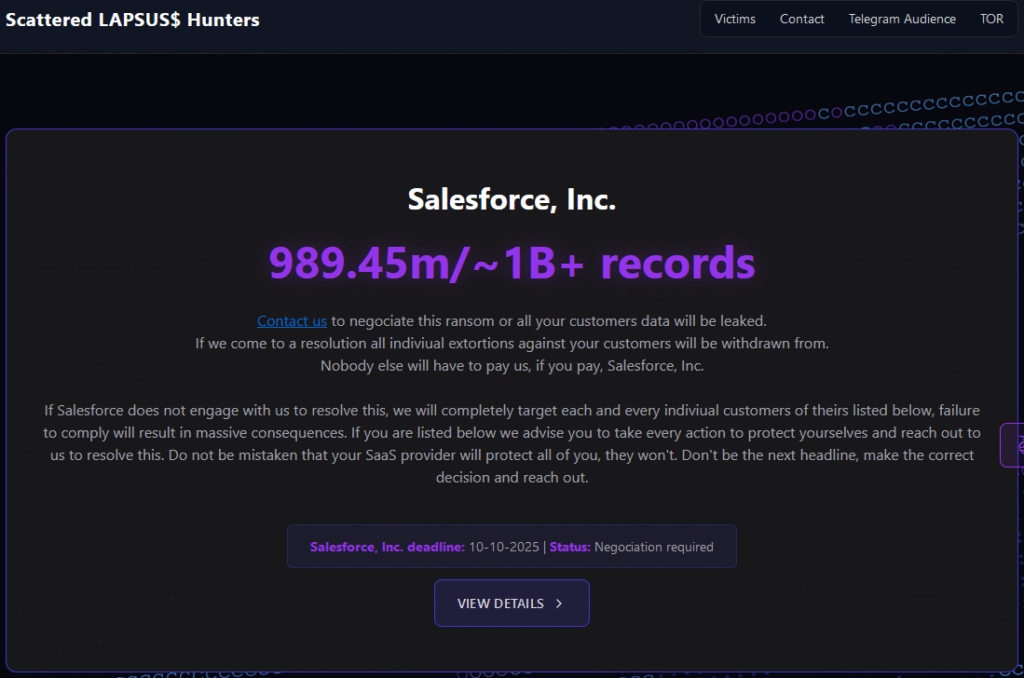Viewport: 1024px width, 678px height.
Task: Select Contact in the top navigation
Action: click(802, 19)
